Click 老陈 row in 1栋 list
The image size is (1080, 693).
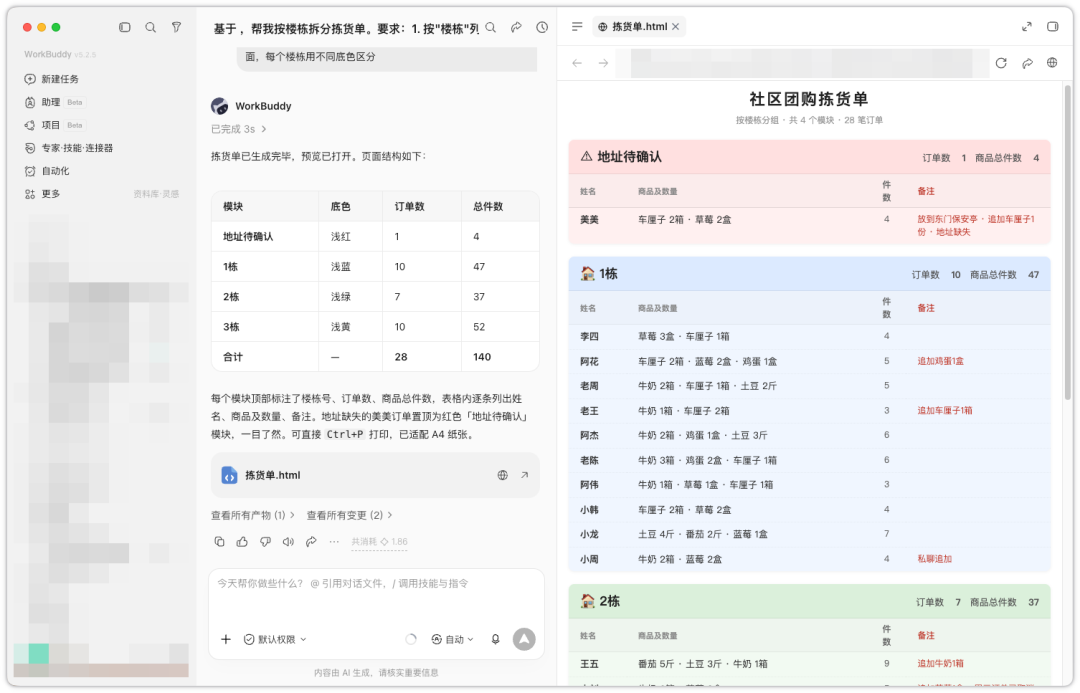click(809, 460)
